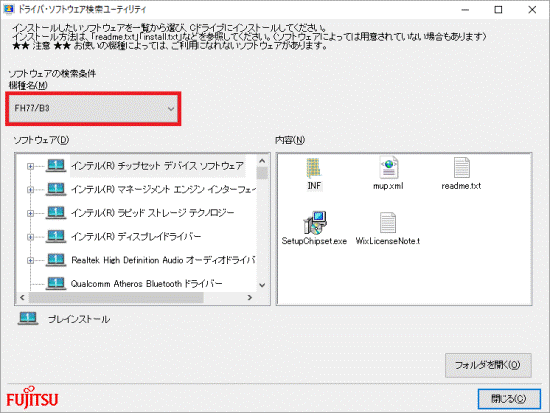Expand the インテル(R) ディスプレイドライバー node
Screen dimensions: 550x413
31,237
